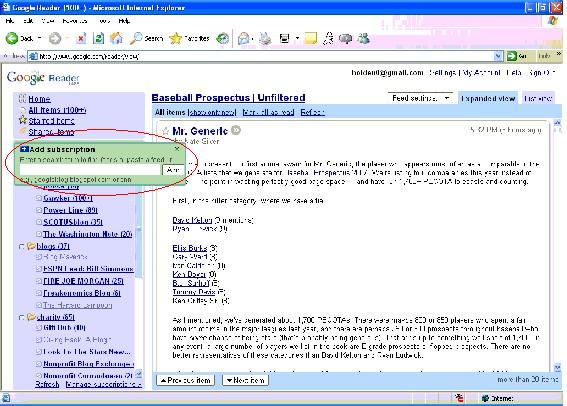Select the FIRE JOE MORGAN feed
This screenshot has height=406, width=567.
point(83,281)
